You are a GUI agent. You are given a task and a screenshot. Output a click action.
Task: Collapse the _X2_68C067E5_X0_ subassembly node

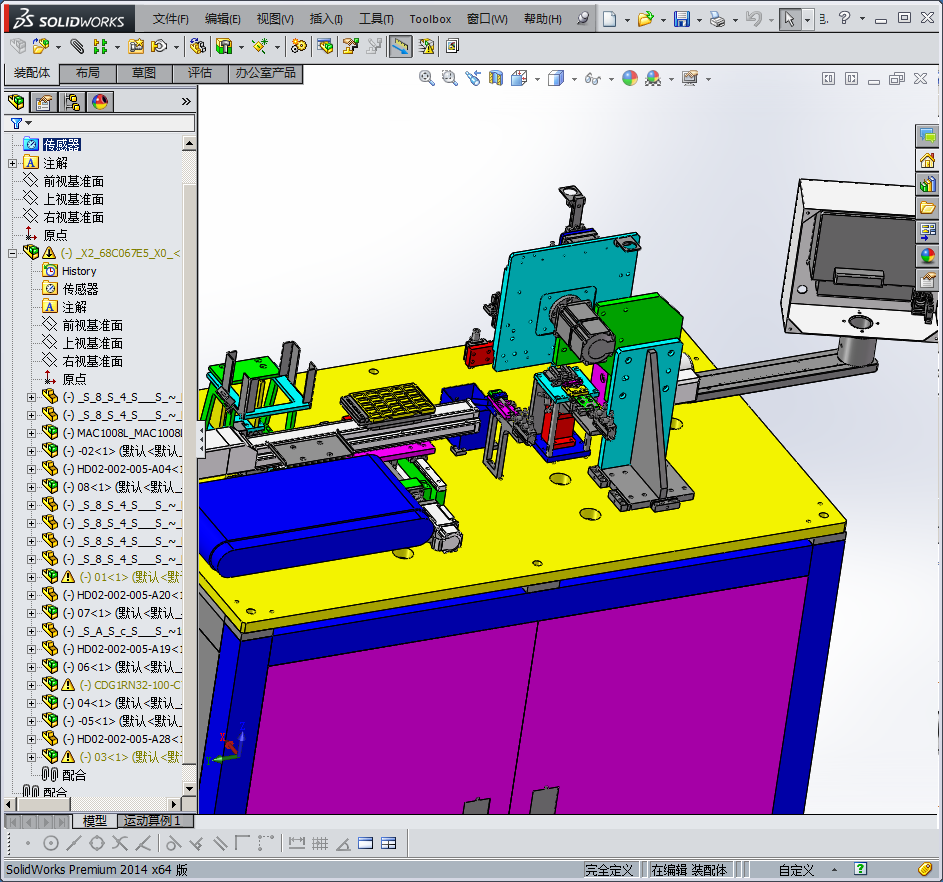(12, 253)
